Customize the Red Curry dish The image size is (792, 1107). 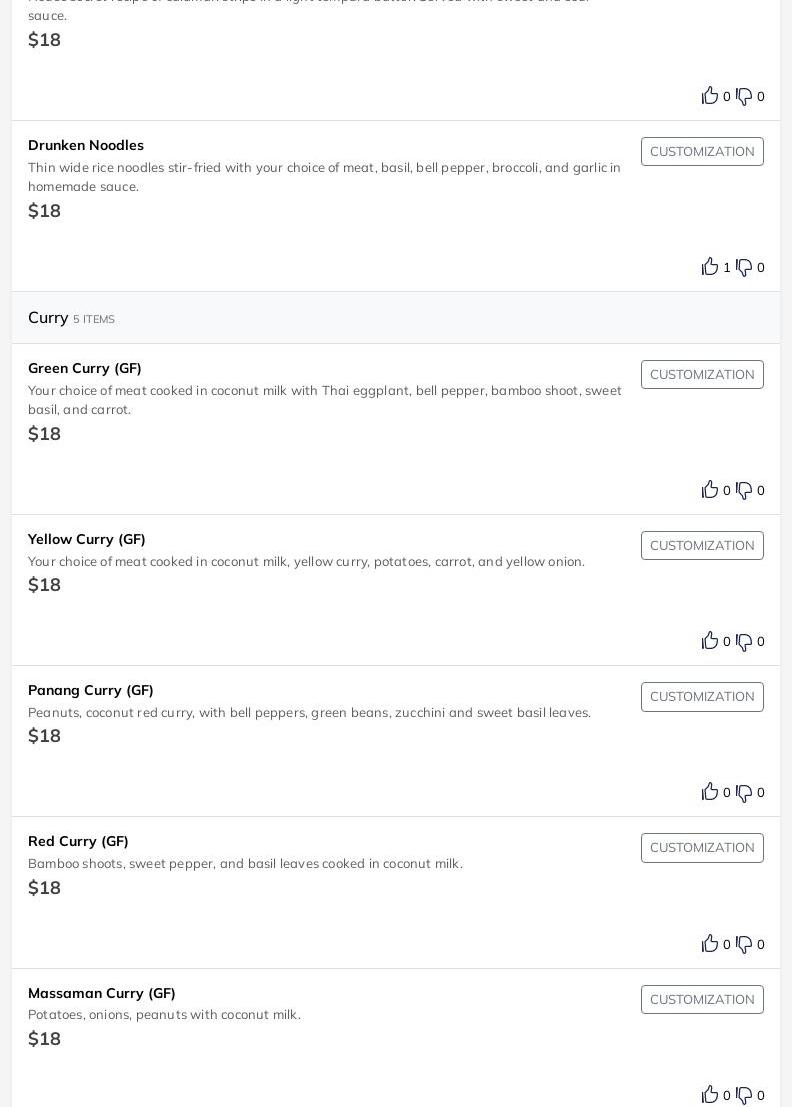pyautogui.click(x=702, y=848)
